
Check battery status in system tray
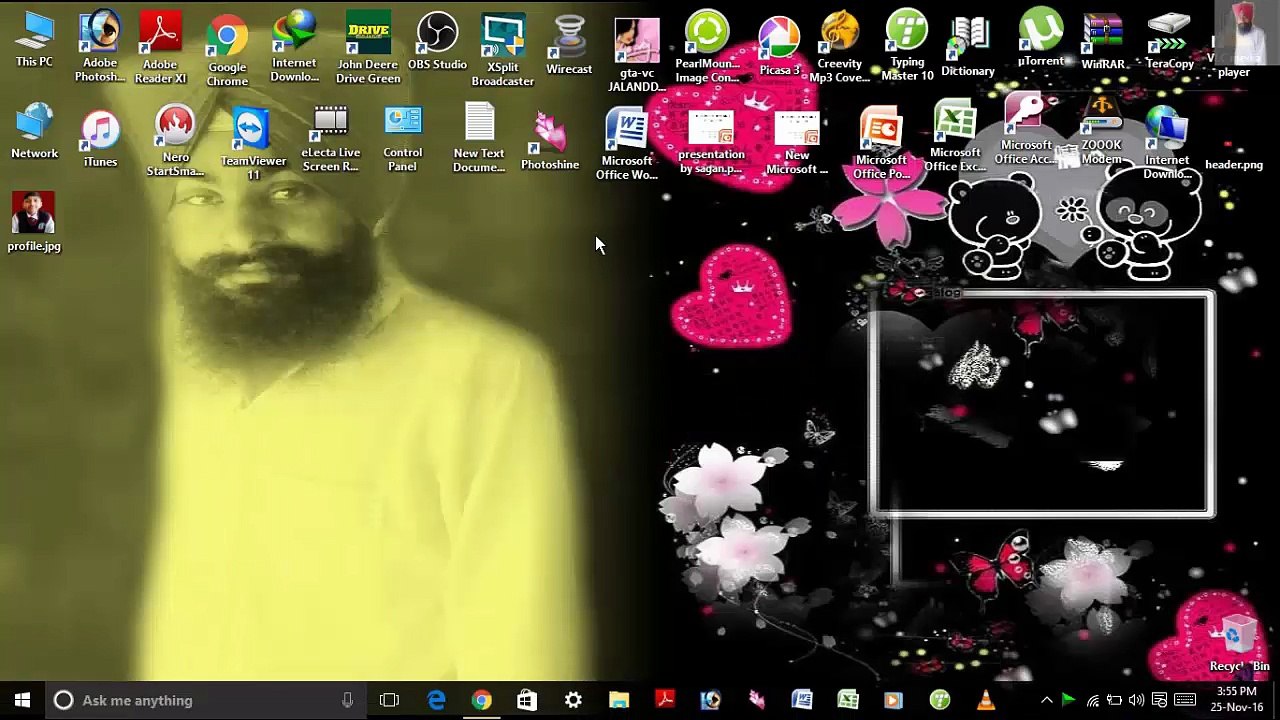(1114, 700)
